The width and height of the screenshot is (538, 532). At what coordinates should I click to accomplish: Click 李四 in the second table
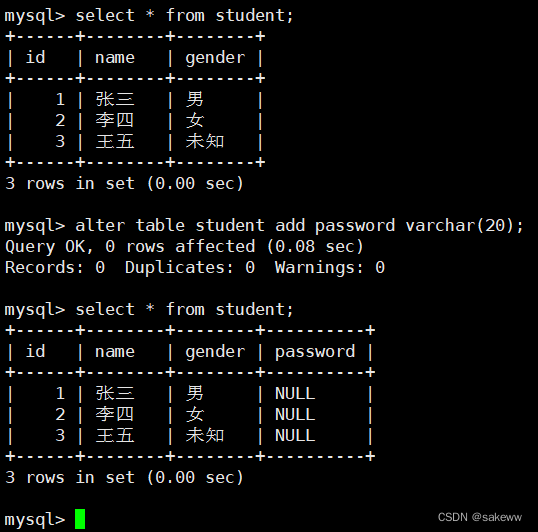point(115,414)
